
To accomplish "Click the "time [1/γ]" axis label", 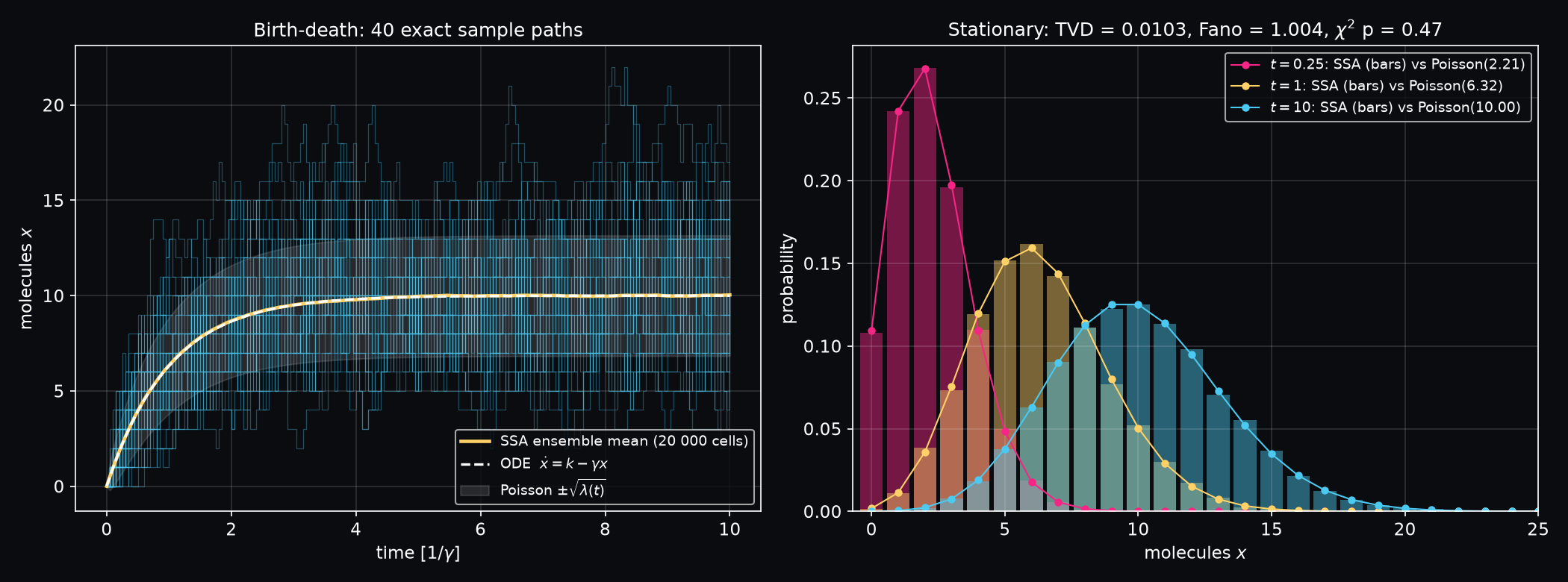I will [418, 553].
